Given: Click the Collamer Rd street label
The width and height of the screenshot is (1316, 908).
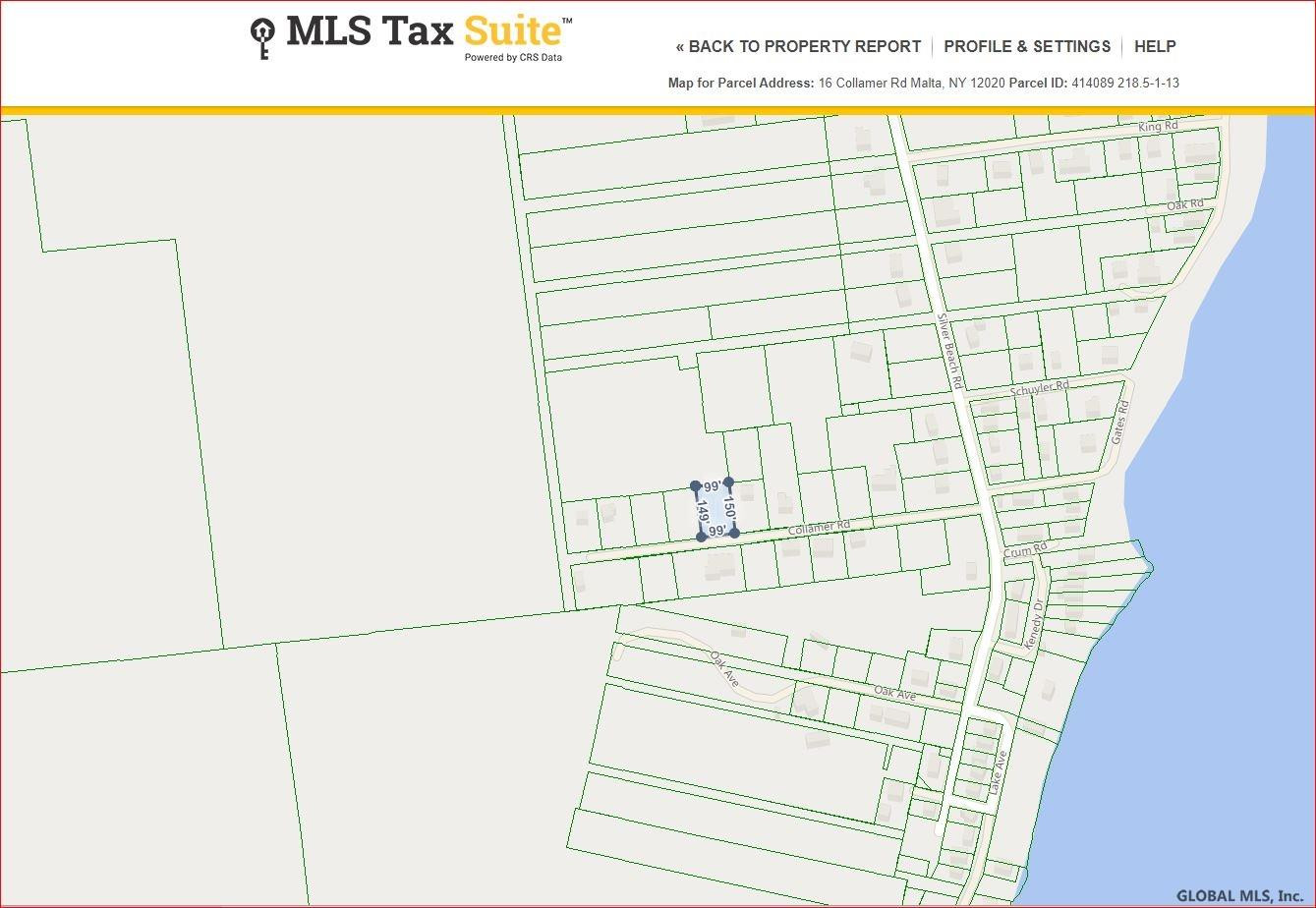Looking at the screenshot, I should [x=819, y=528].
